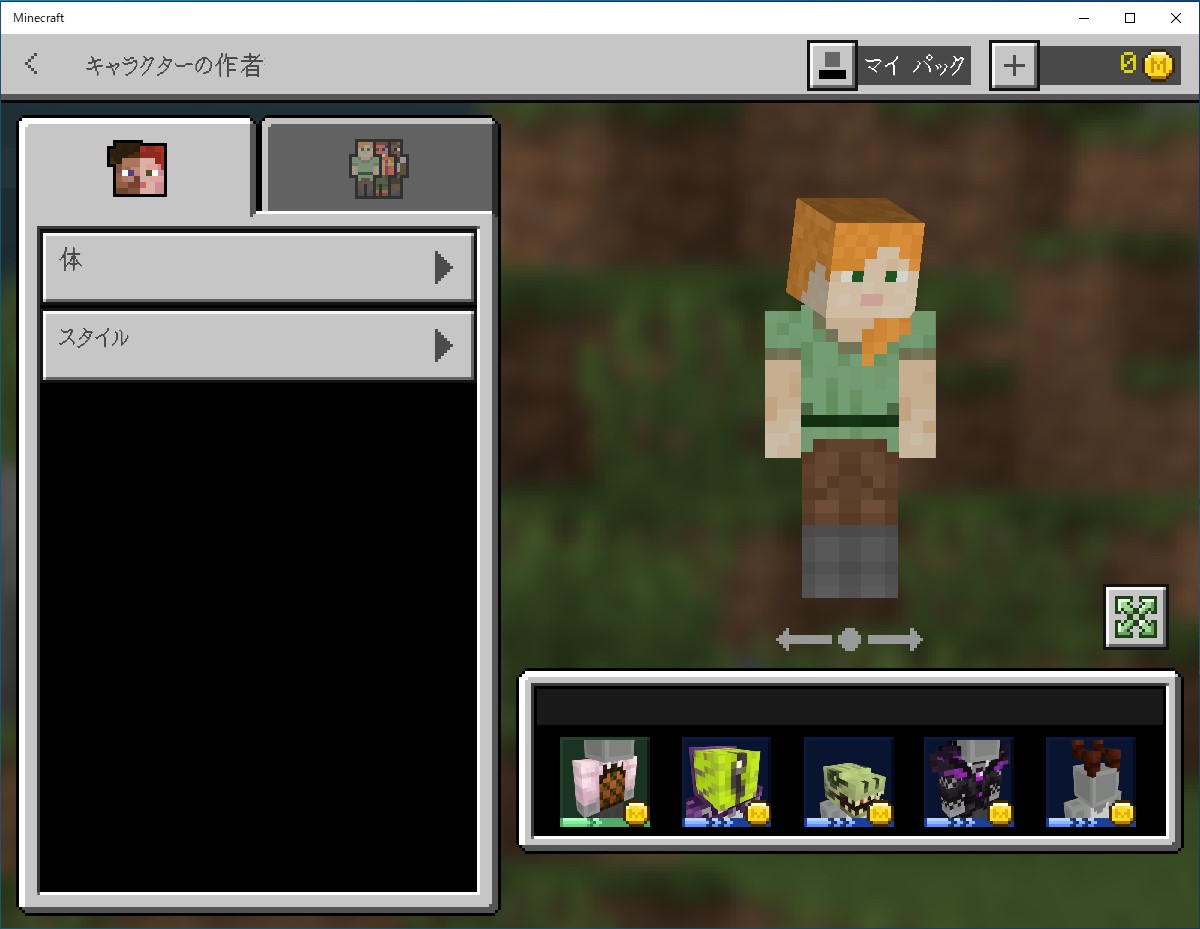
Task: Select the white mob with red horns thumbnail
Action: point(1091,782)
